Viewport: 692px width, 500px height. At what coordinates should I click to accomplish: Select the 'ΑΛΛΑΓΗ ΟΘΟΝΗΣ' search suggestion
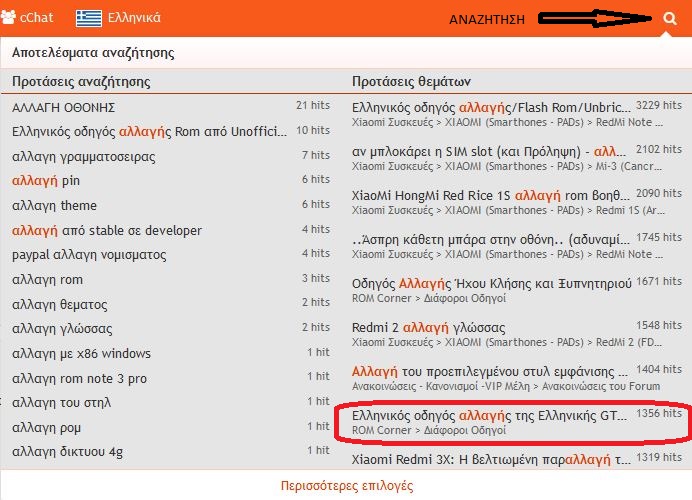click(x=64, y=107)
